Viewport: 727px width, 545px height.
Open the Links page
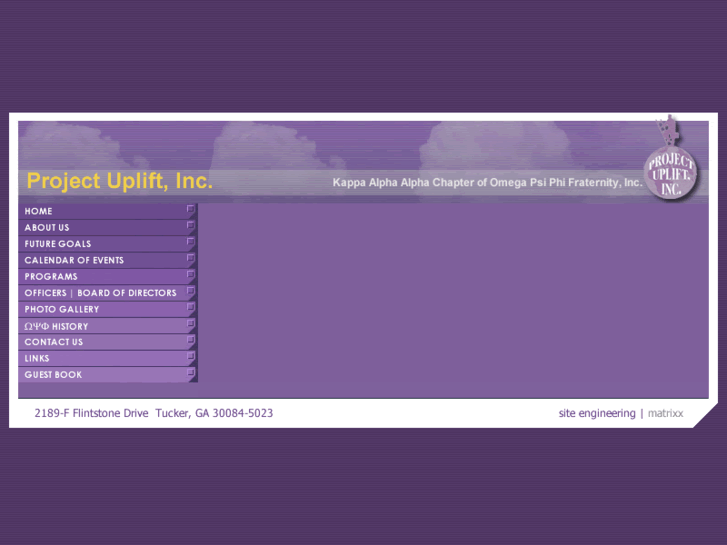108,358
